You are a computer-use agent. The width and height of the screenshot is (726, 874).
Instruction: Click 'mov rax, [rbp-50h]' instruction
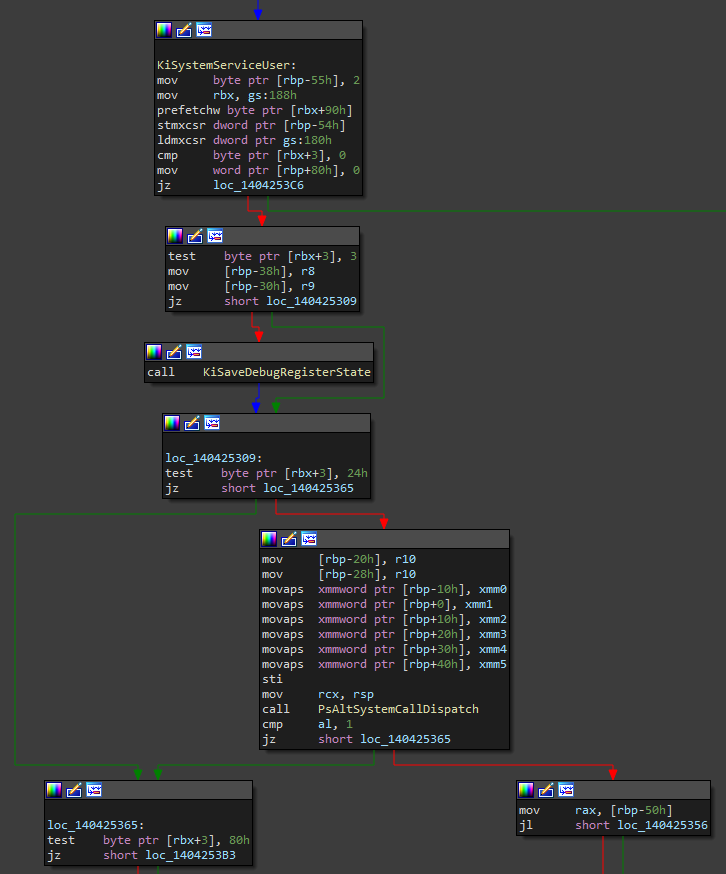[x=596, y=810]
